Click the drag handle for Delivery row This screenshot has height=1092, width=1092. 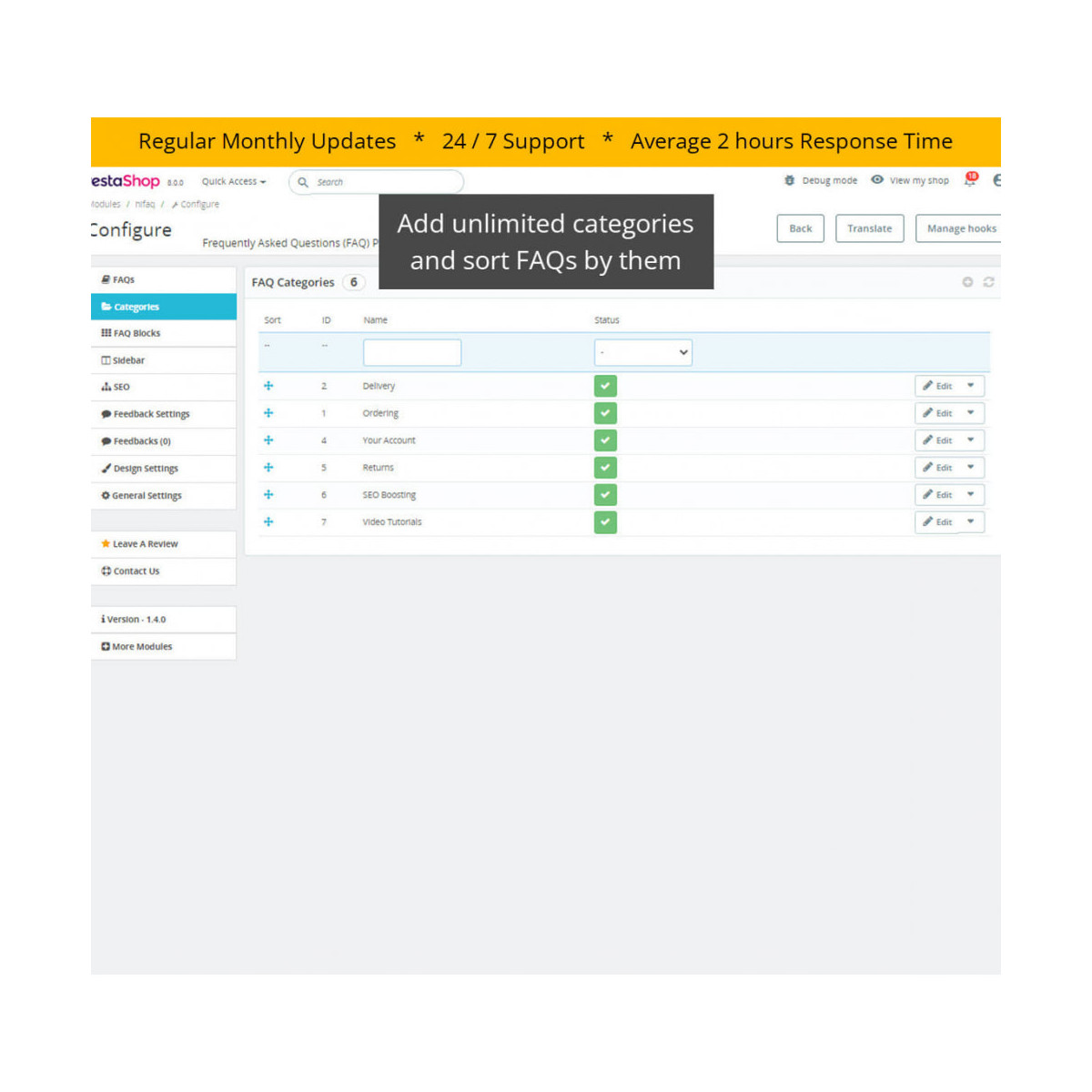[268, 386]
